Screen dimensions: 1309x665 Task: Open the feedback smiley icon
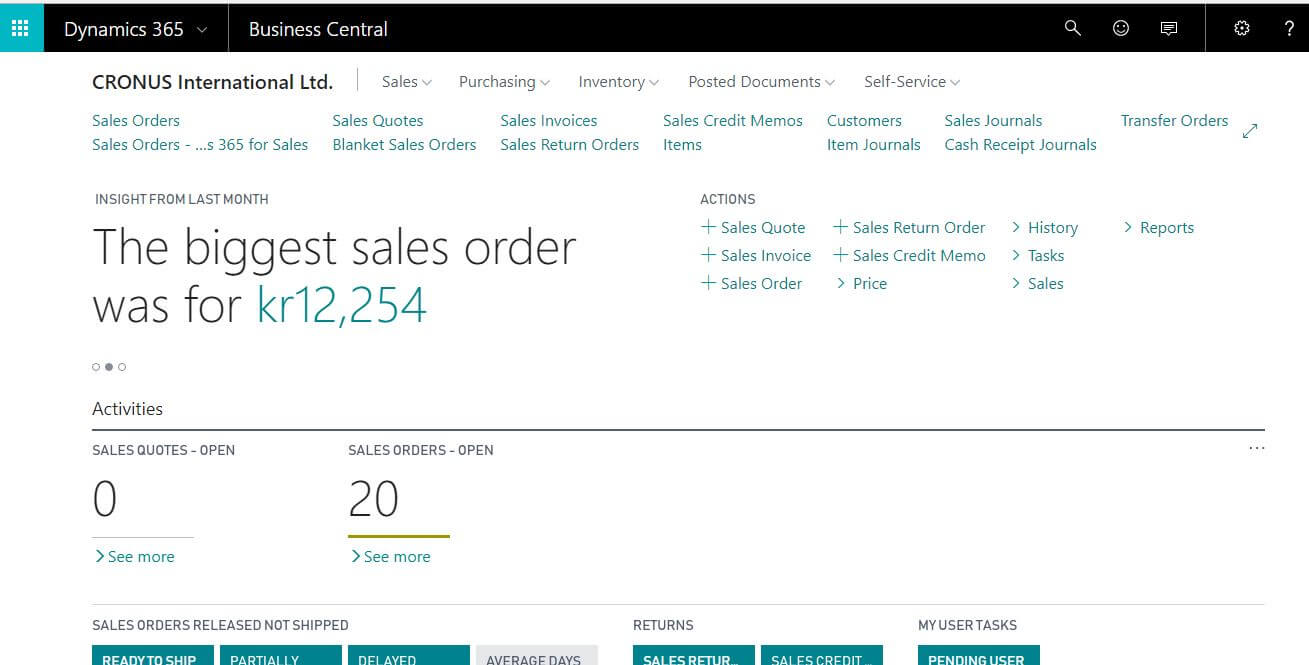tap(1121, 28)
